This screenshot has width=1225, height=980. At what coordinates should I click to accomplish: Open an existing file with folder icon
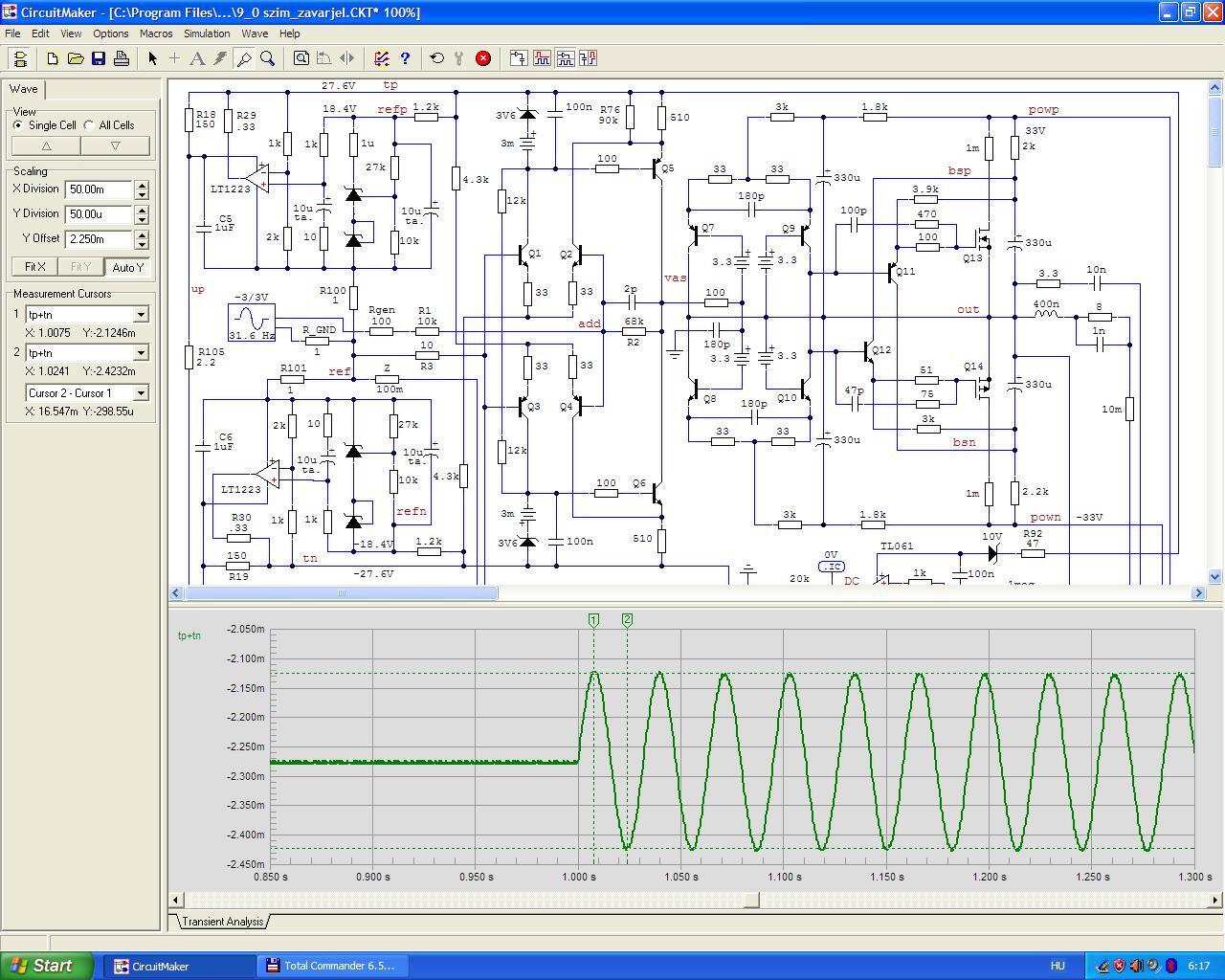(76, 58)
